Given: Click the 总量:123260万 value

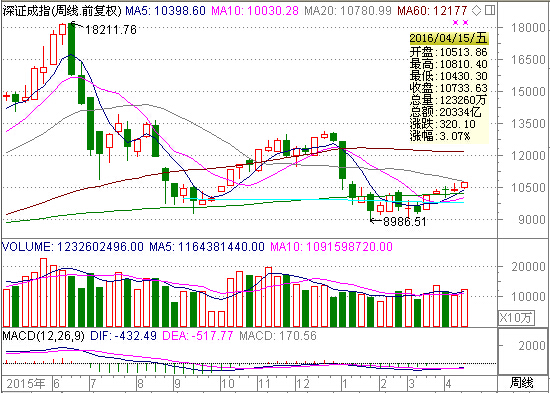Looking at the screenshot, I should [449, 100].
